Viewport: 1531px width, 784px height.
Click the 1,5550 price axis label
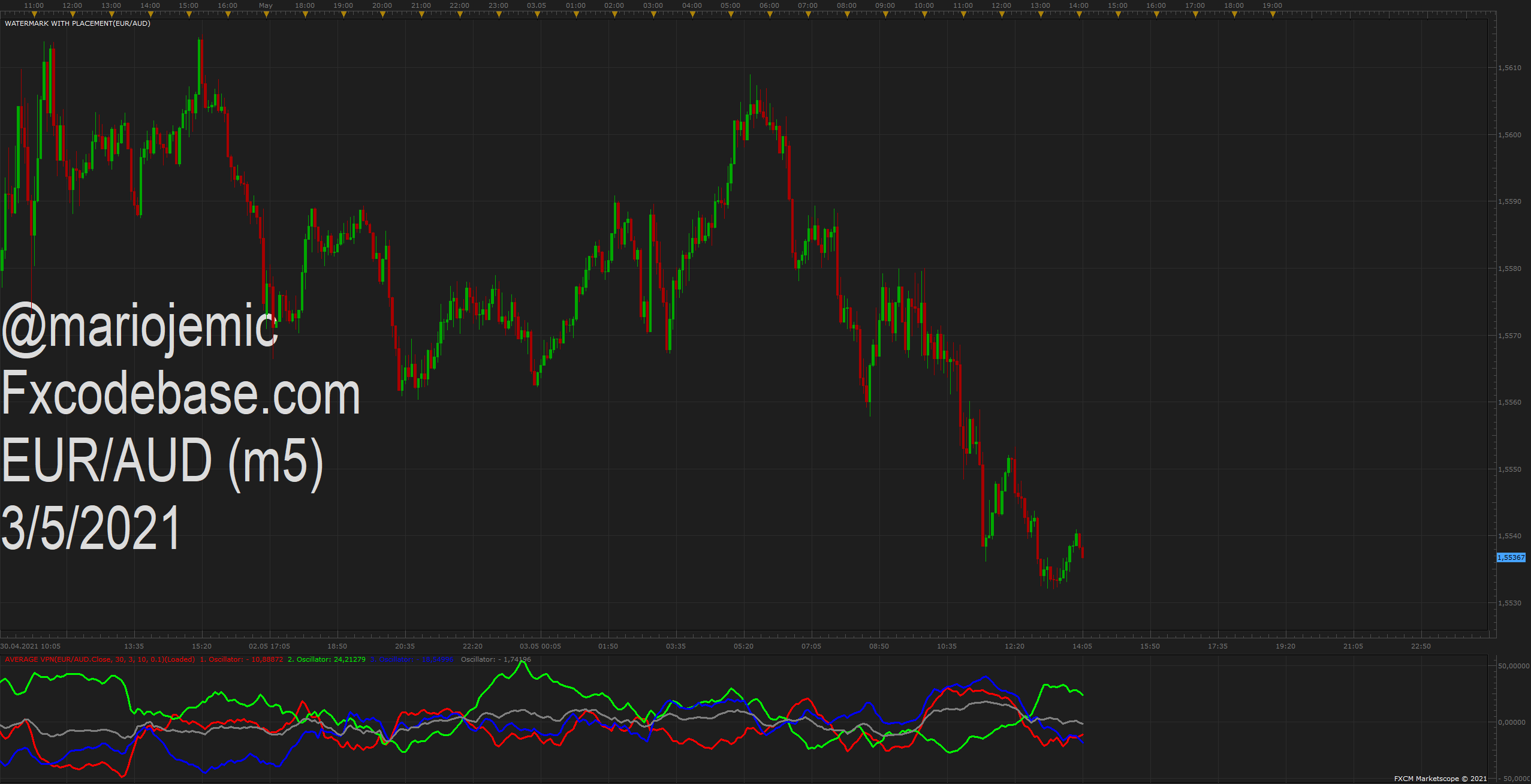point(1509,469)
